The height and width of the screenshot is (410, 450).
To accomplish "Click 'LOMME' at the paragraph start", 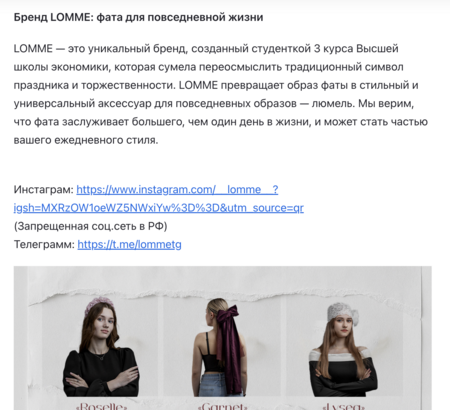I will tap(33, 49).
